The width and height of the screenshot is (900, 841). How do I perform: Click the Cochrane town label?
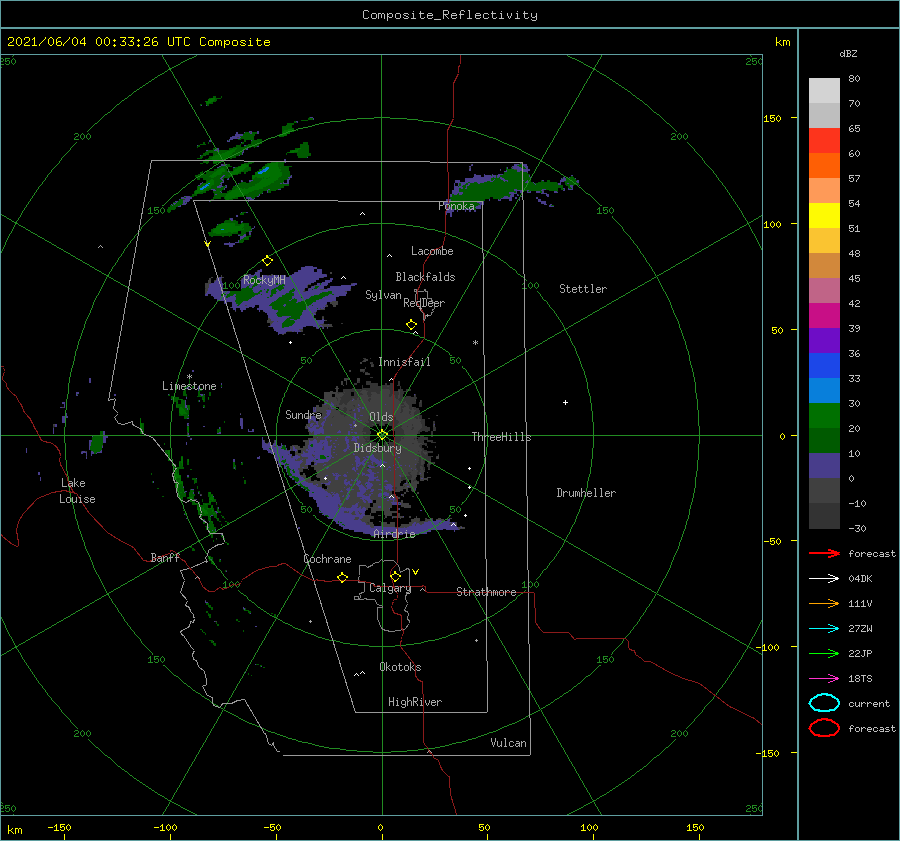coord(327,559)
